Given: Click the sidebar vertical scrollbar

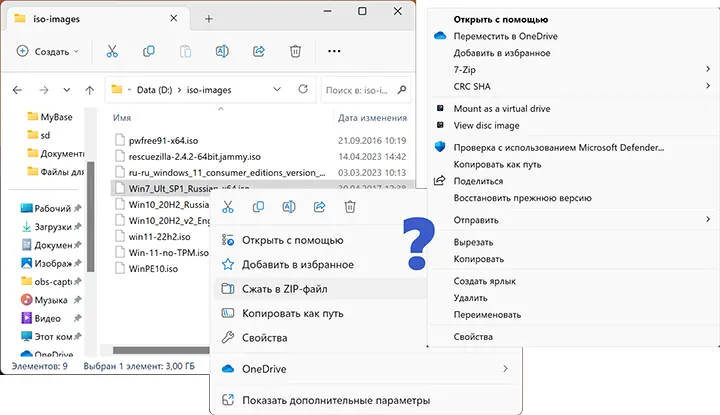Looking at the screenshot, I should click(x=91, y=216).
